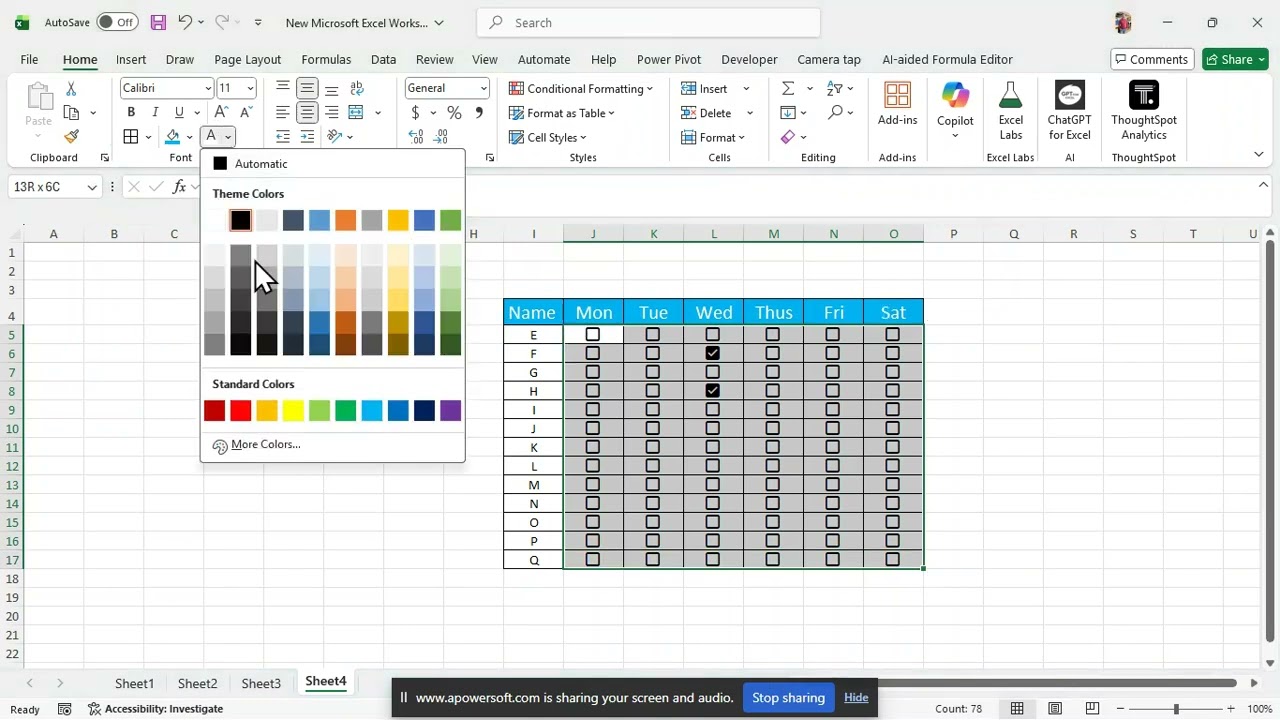
Task: Select the column P header
Action: pos(953,234)
